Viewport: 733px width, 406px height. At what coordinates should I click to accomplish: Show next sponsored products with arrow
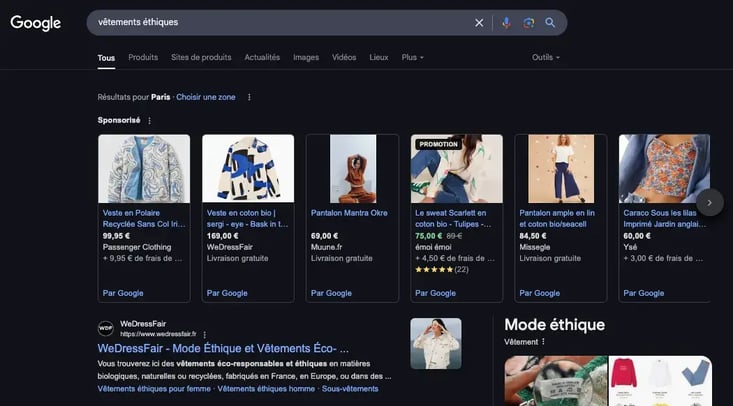[x=710, y=203]
